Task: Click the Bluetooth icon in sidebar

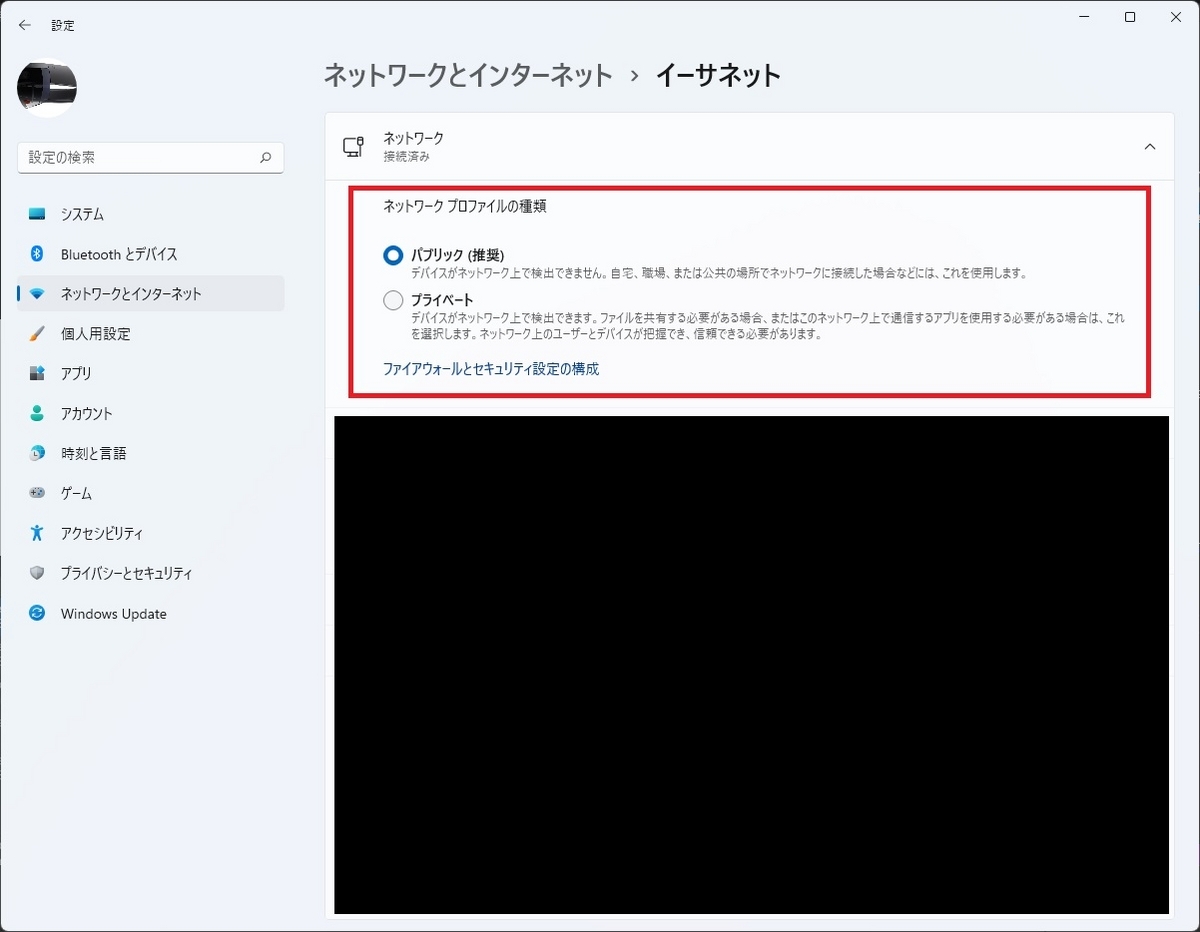Action: [x=37, y=254]
